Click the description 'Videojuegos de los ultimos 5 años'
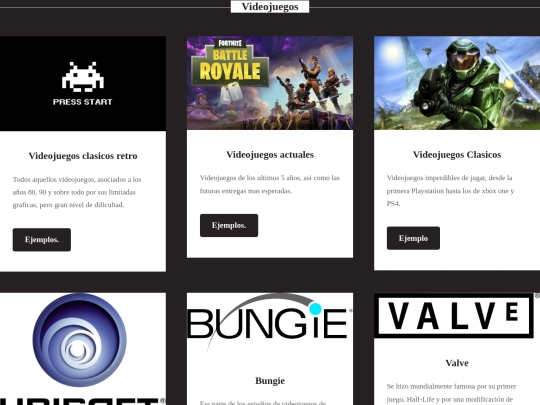The height and width of the screenshot is (405, 540). coord(270,184)
